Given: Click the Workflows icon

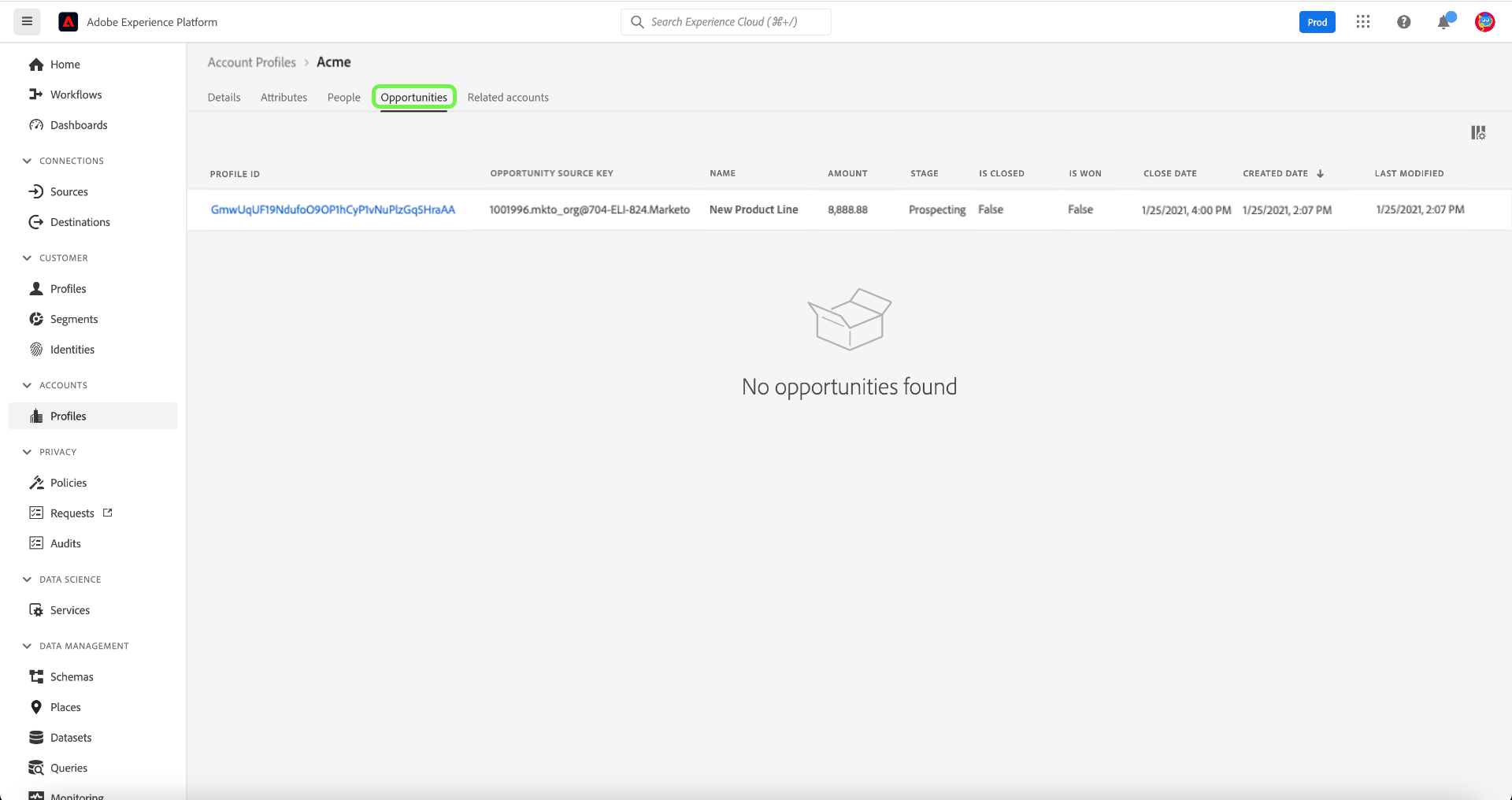Looking at the screenshot, I should (x=36, y=94).
